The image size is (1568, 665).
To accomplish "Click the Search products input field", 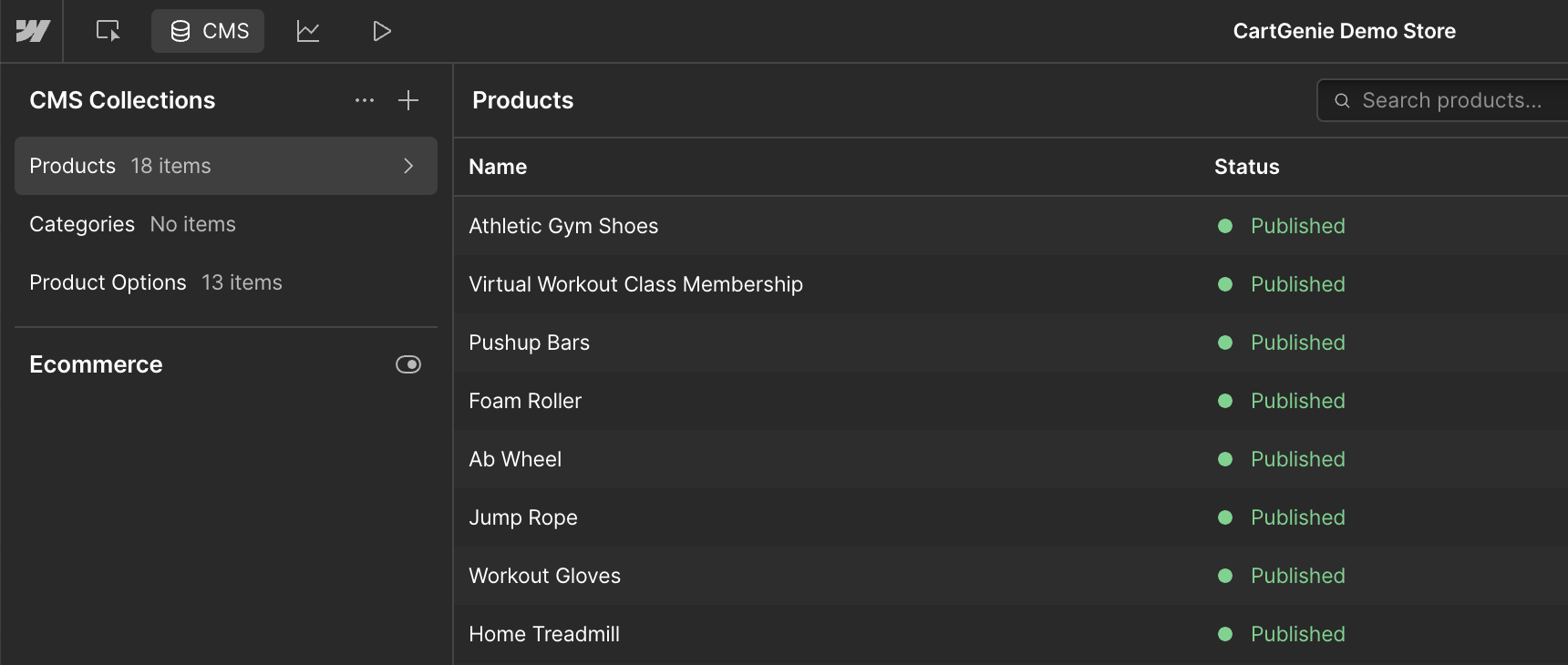I will [1443, 100].
